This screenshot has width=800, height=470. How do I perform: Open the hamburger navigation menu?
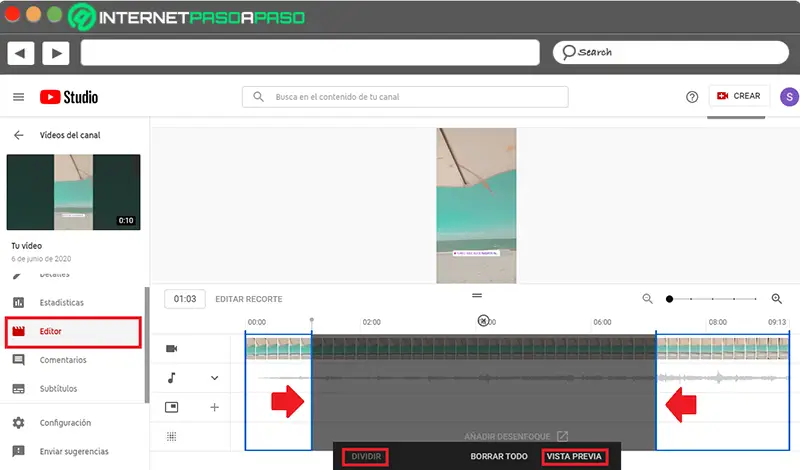point(18,97)
